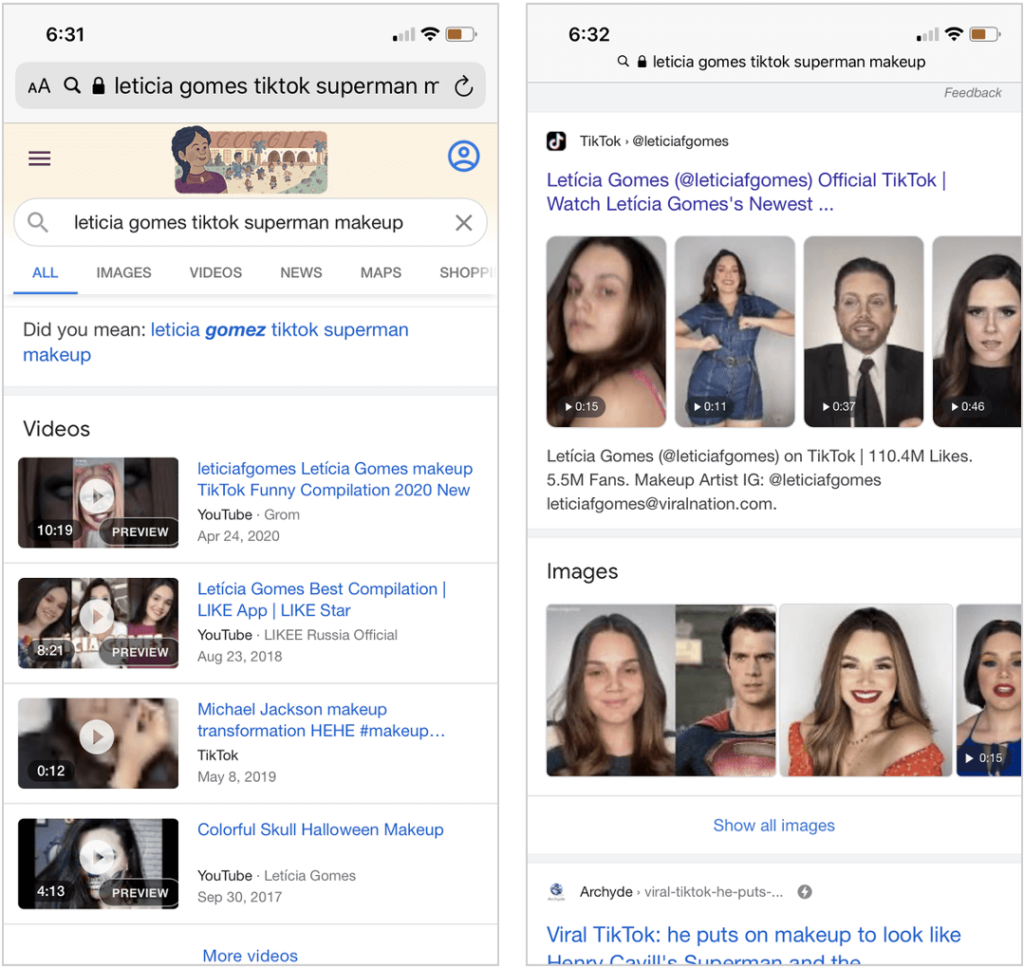Image resolution: width=1024 pixels, height=968 pixels.
Task: Tap padlock icon in right phone address bar
Action: 642,61
